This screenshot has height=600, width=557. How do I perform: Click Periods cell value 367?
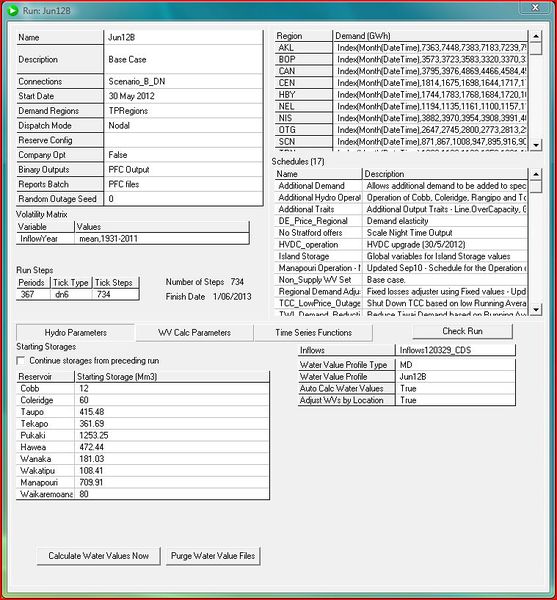coord(33,294)
